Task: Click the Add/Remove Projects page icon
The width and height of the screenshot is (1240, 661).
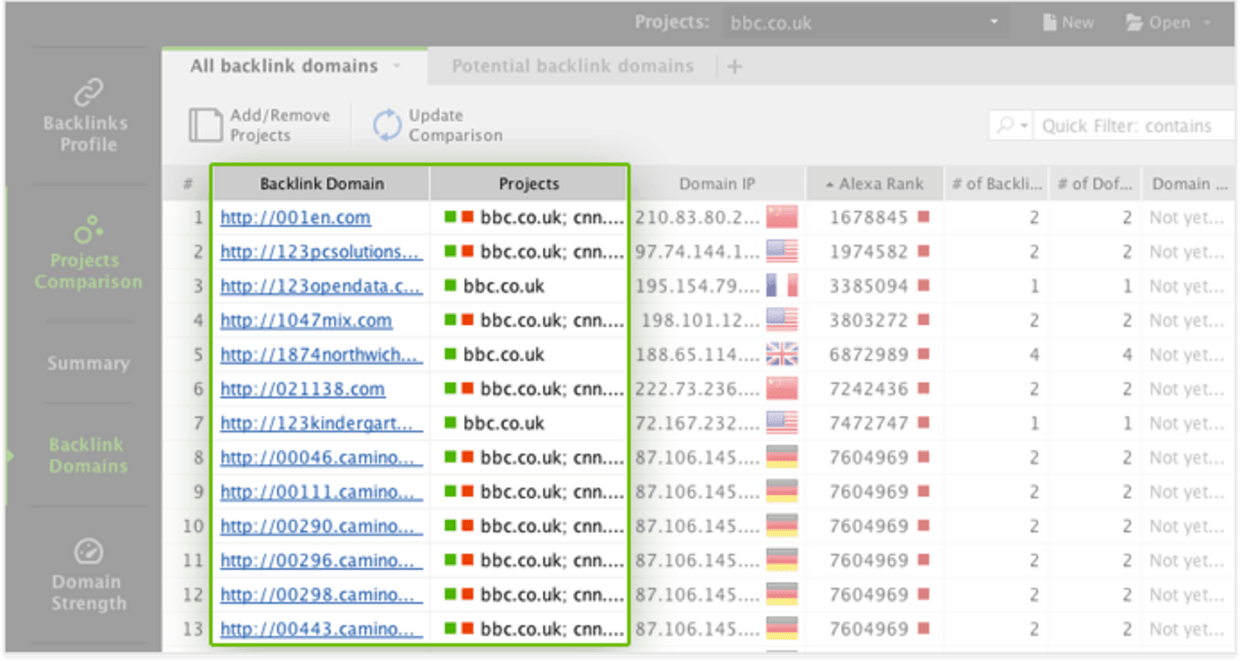Action: pos(205,125)
